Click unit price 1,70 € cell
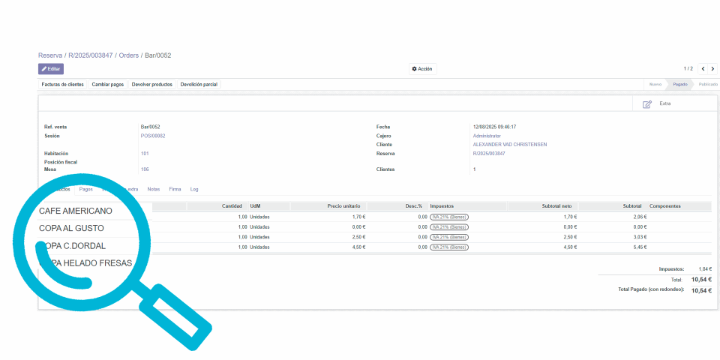 (x=359, y=217)
